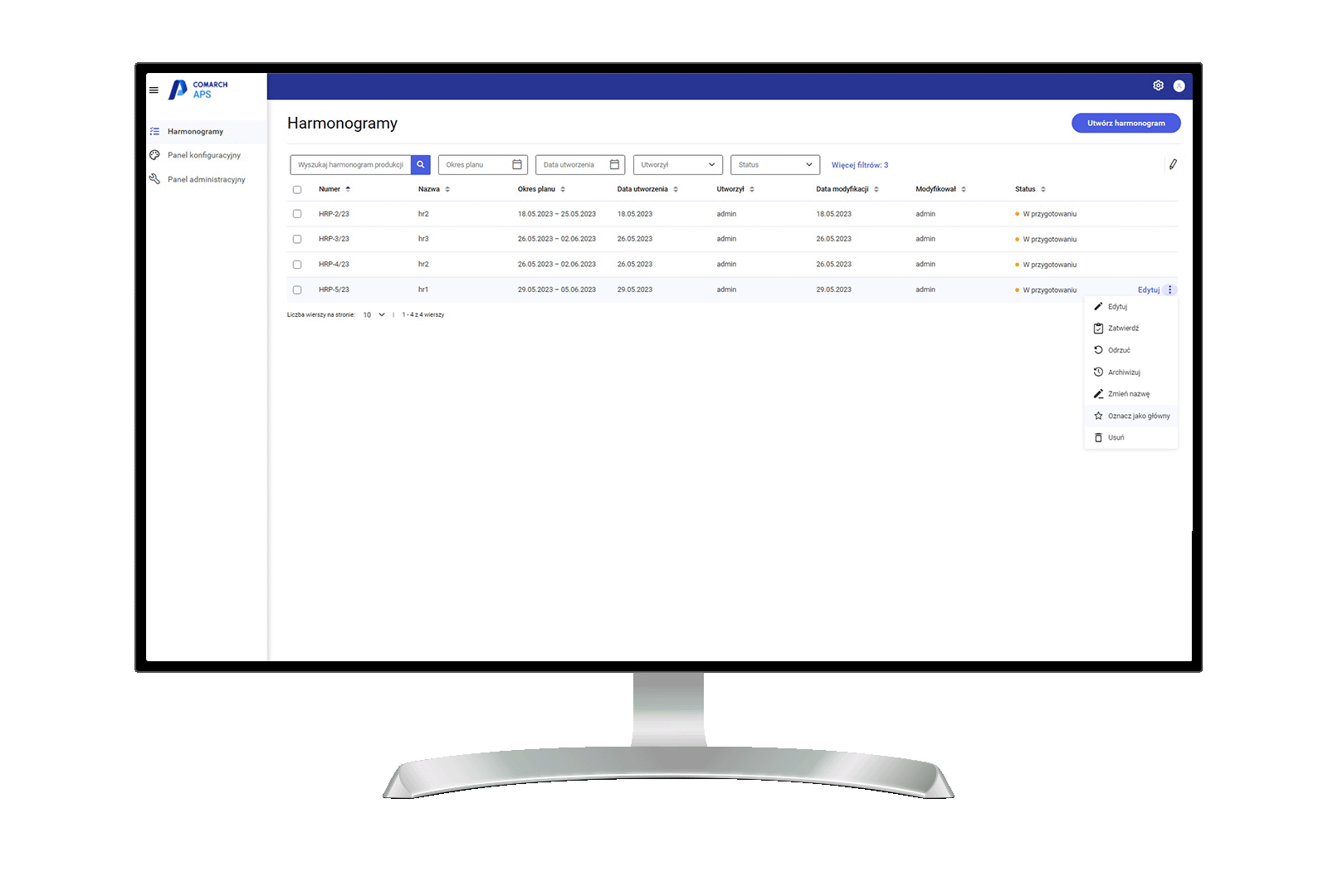
Task: Expand the Status filter dropdown
Action: pos(775,164)
